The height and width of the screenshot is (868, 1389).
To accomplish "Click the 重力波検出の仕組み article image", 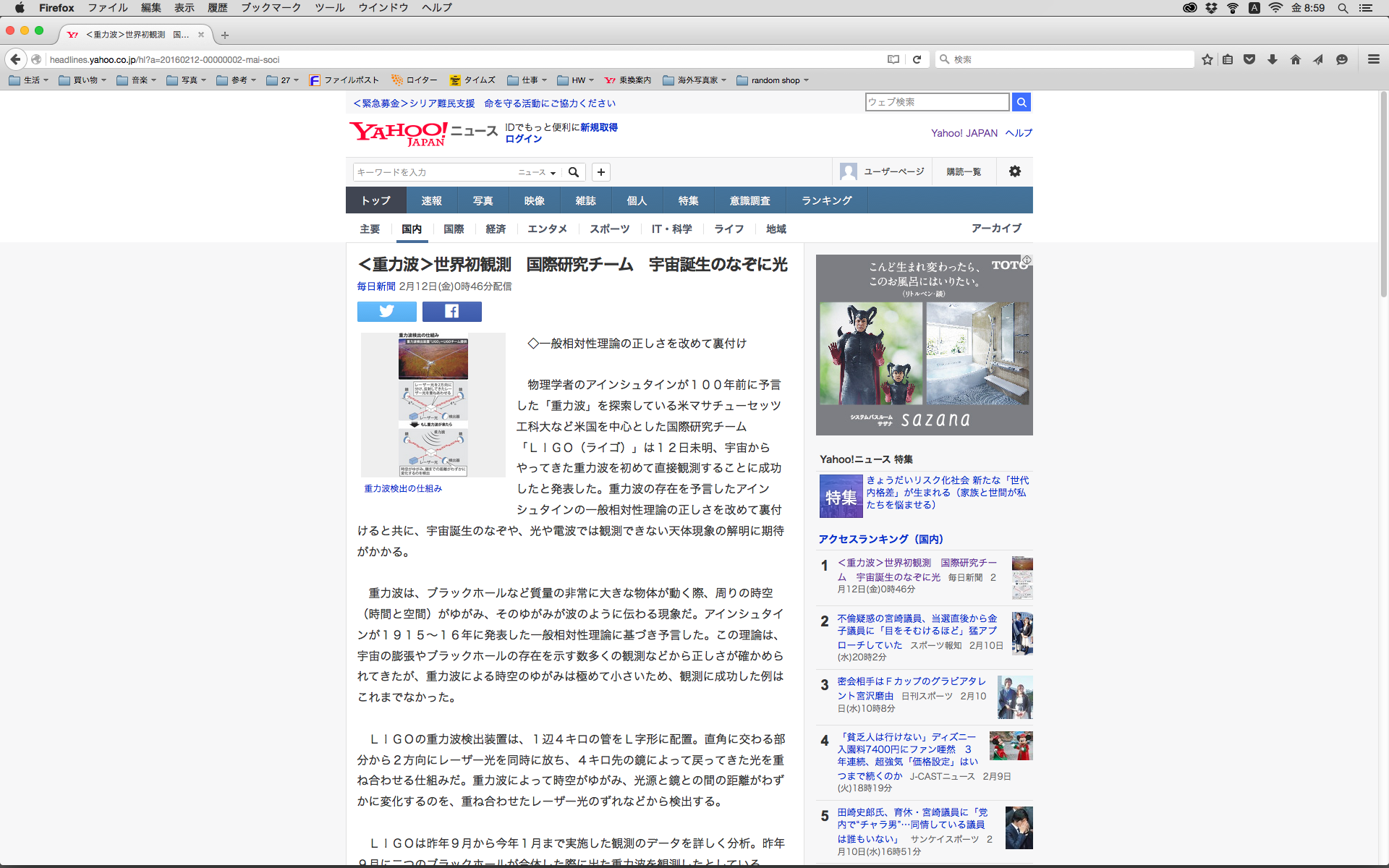I will click(433, 404).
